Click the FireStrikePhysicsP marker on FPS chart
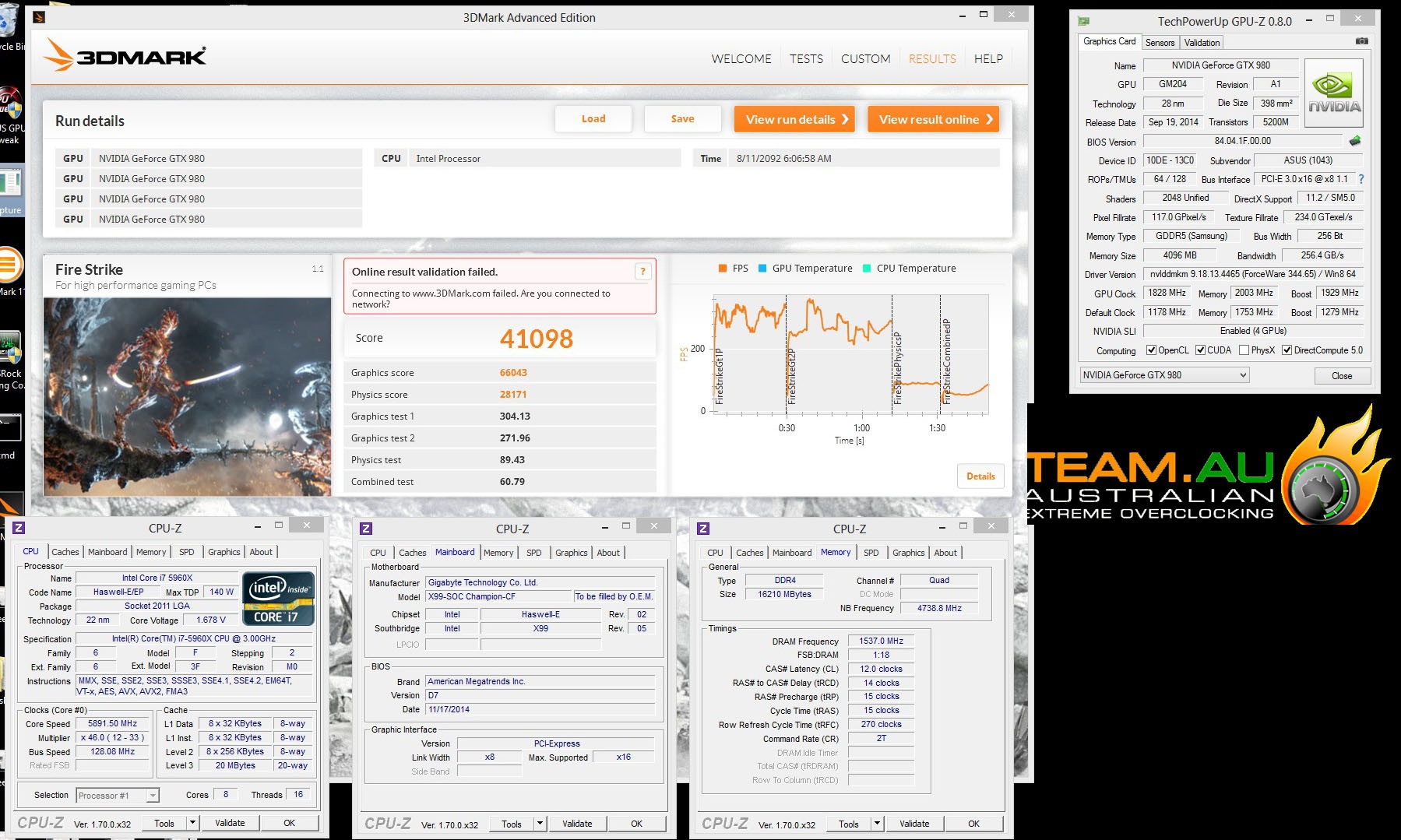The height and width of the screenshot is (840, 1401). point(896,367)
